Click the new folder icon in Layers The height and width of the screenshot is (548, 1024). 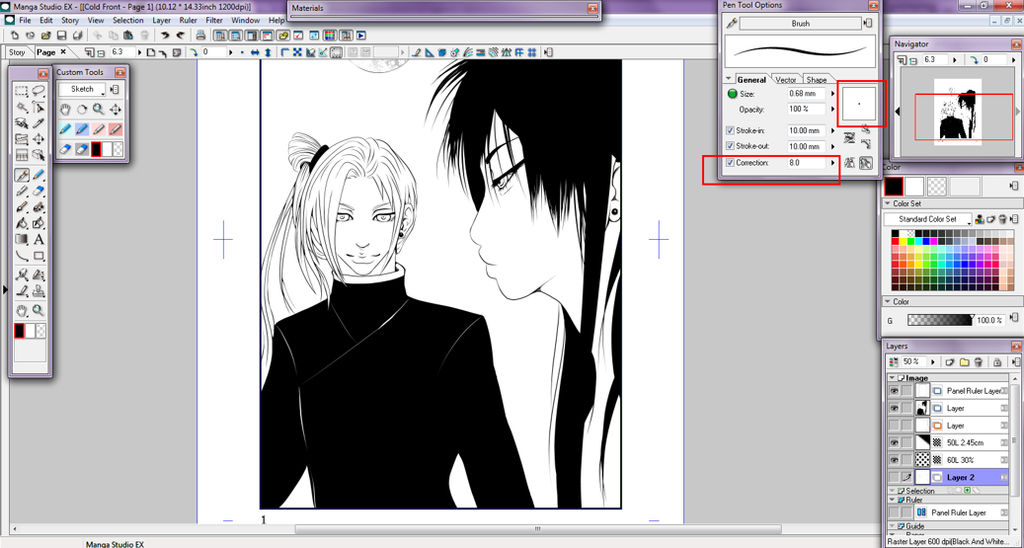coord(964,361)
